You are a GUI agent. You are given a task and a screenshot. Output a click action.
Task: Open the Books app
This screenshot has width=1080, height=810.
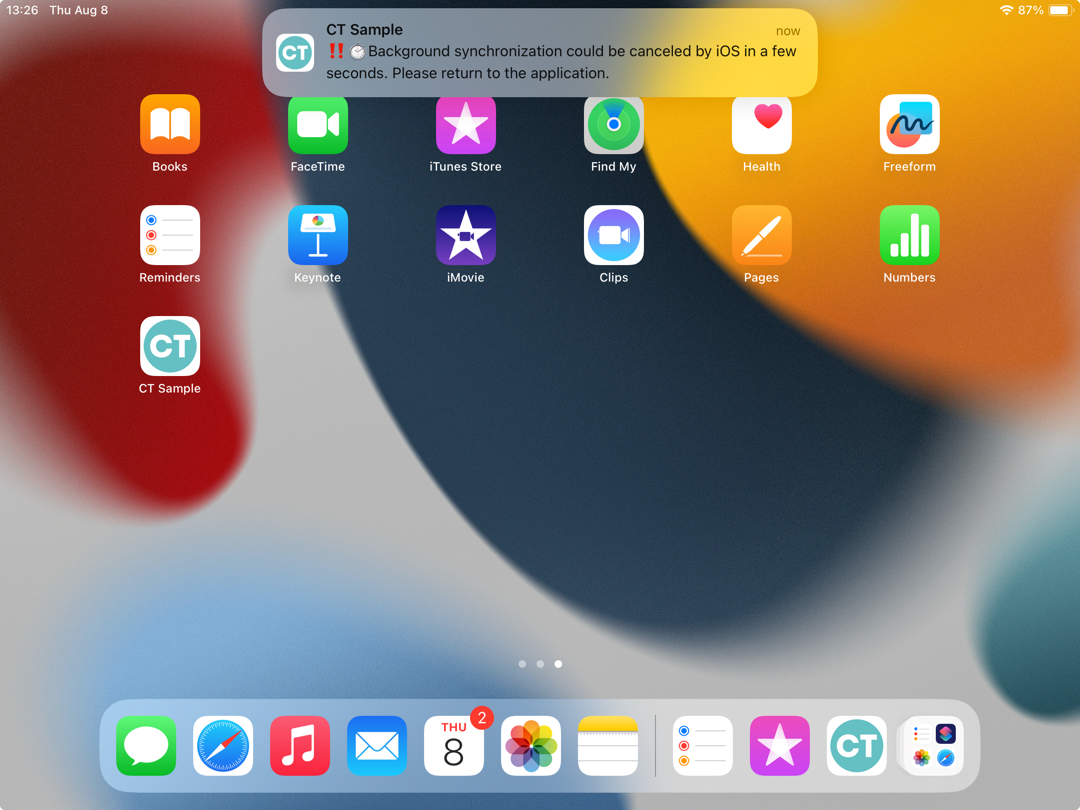coord(170,124)
